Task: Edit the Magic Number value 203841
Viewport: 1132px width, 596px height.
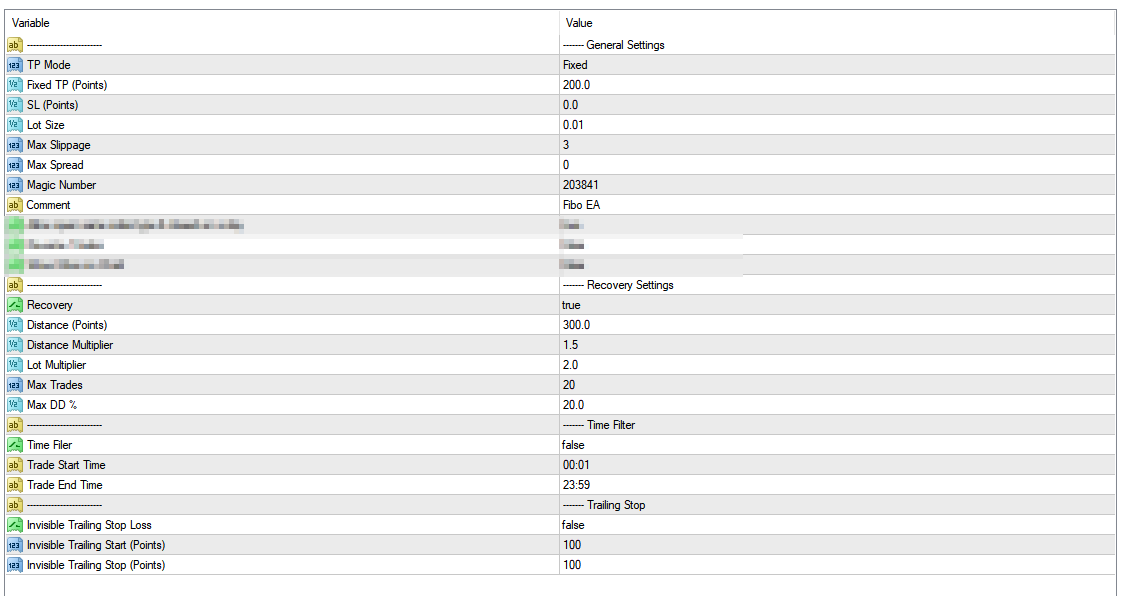Action: (x=837, y=185)
